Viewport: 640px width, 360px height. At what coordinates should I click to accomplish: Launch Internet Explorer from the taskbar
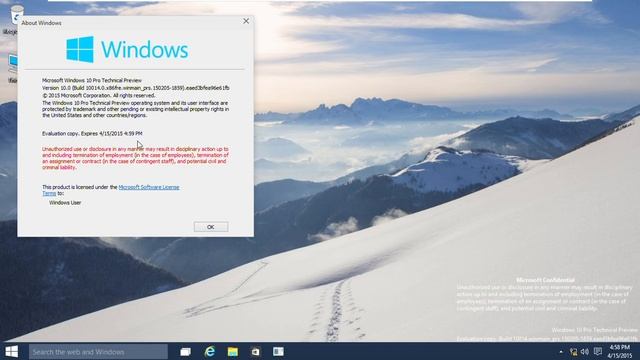210,351
